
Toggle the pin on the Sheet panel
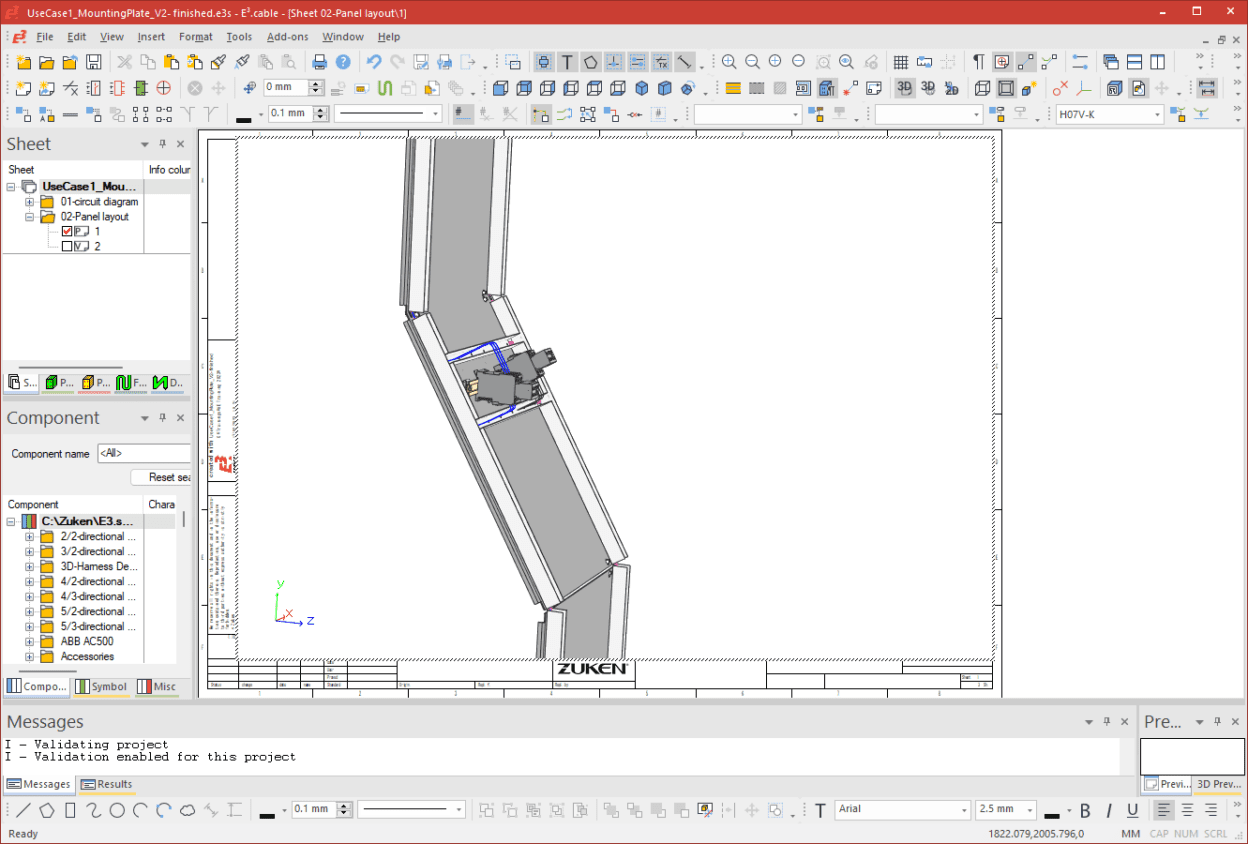[x=160, y=143]
